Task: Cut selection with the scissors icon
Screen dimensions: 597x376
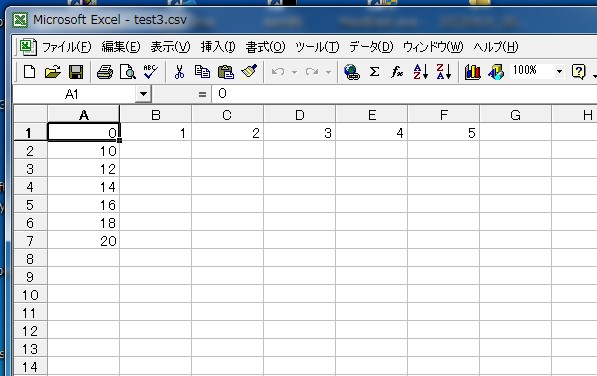Action: coord(179,72)
